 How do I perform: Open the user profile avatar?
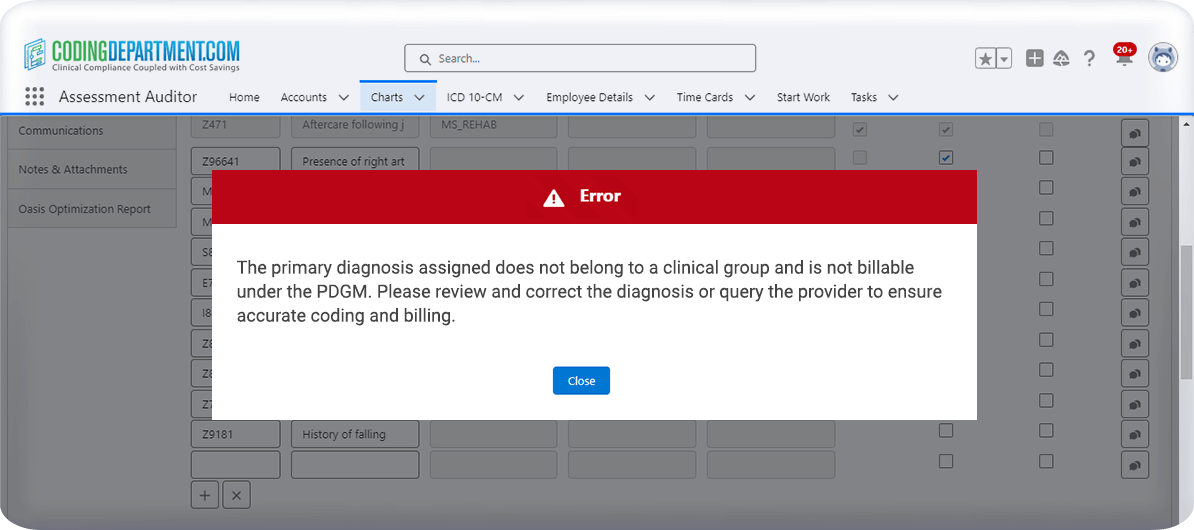[x=1162, y=58]
